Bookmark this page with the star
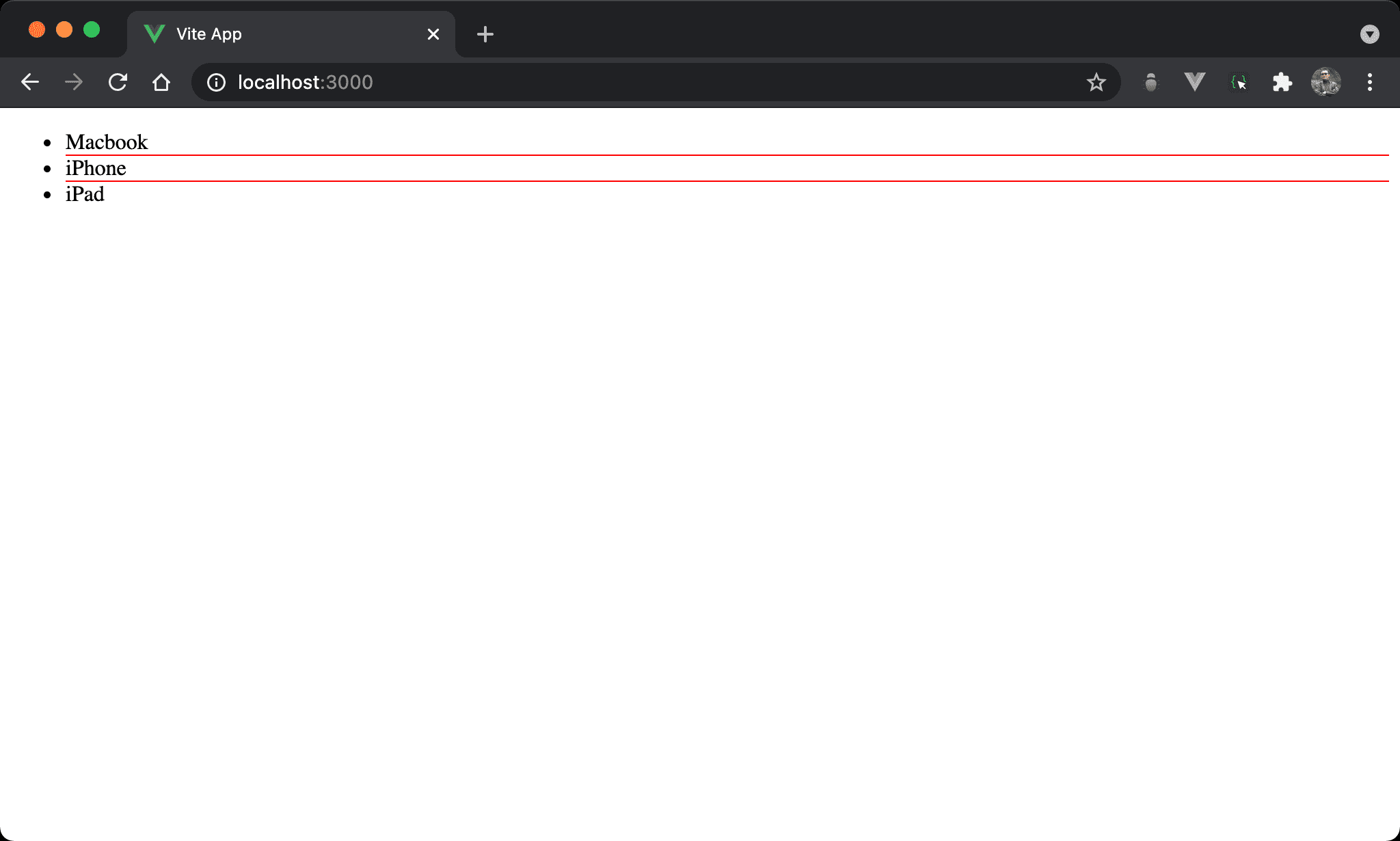 (1096, 82)
